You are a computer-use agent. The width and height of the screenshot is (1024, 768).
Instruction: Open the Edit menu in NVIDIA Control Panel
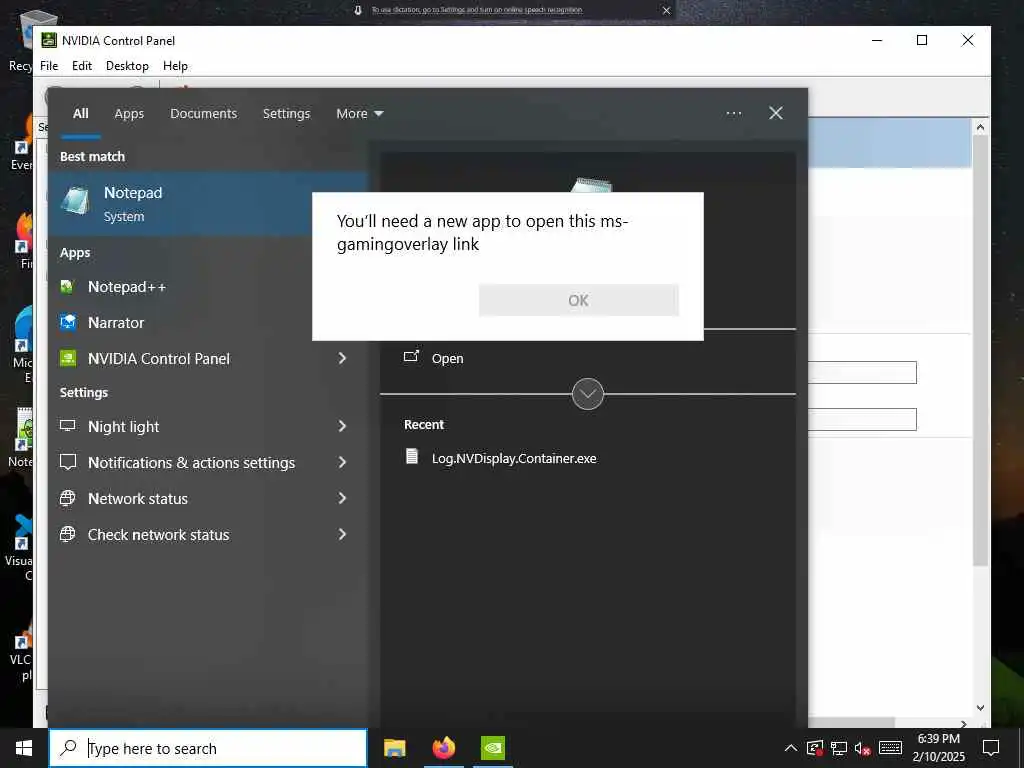point(82,66)
